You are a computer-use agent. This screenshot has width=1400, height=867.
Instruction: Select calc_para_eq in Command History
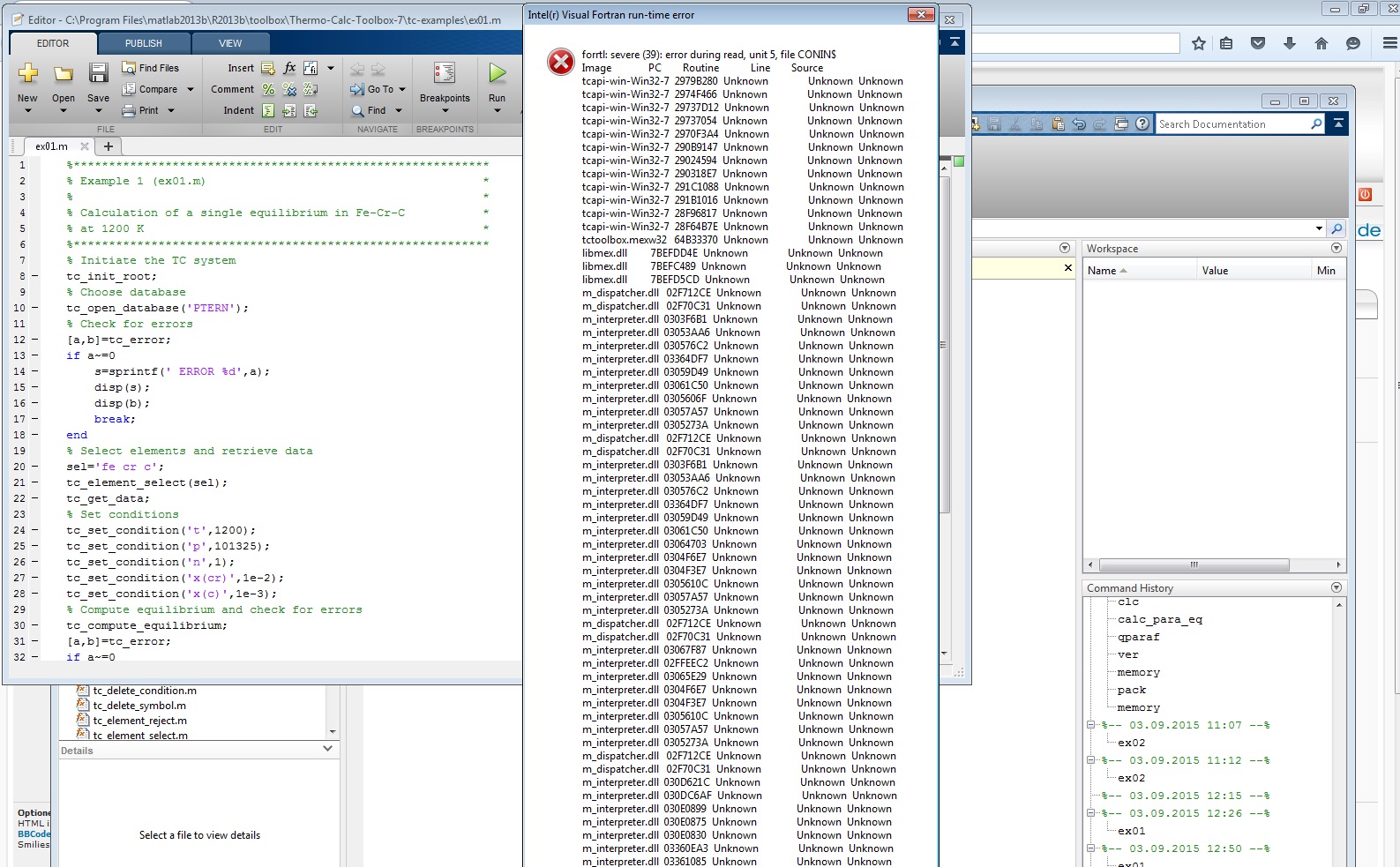(x=1159, y=619)
